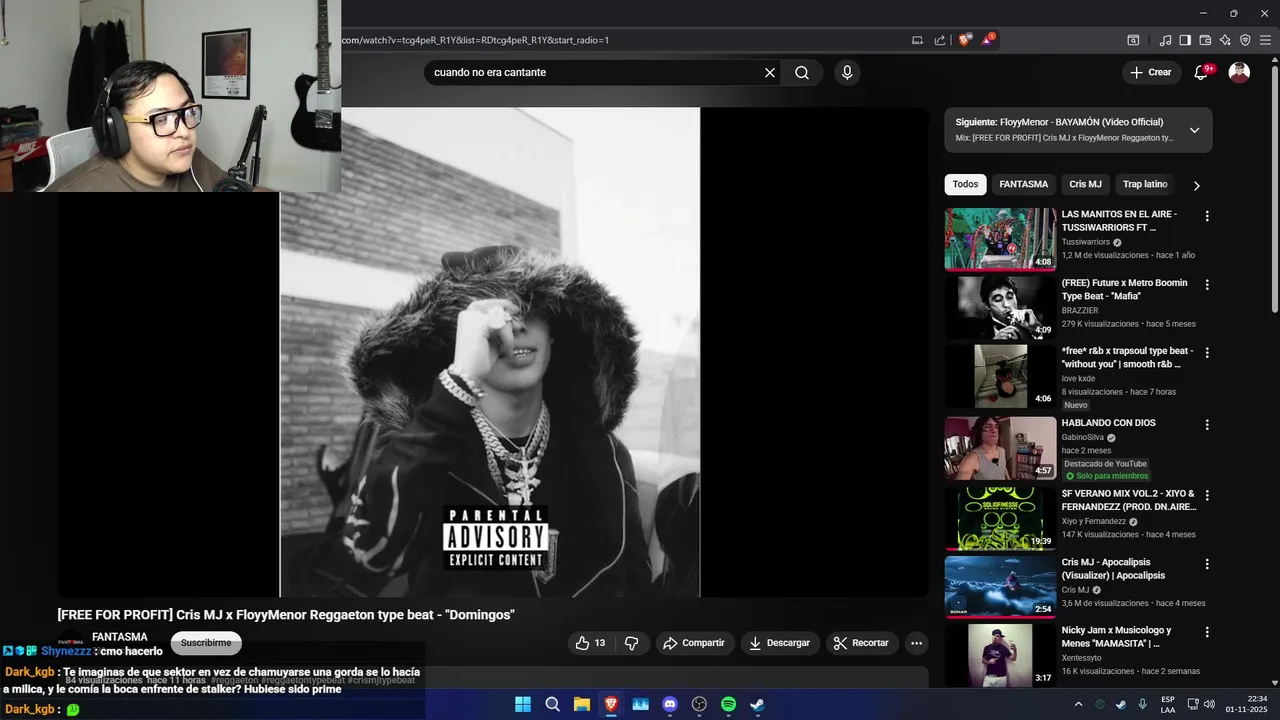Click the Recortar clip button
Image resolution: width=1280 pixels, height=720 pixels.
(x=861, y=643)
